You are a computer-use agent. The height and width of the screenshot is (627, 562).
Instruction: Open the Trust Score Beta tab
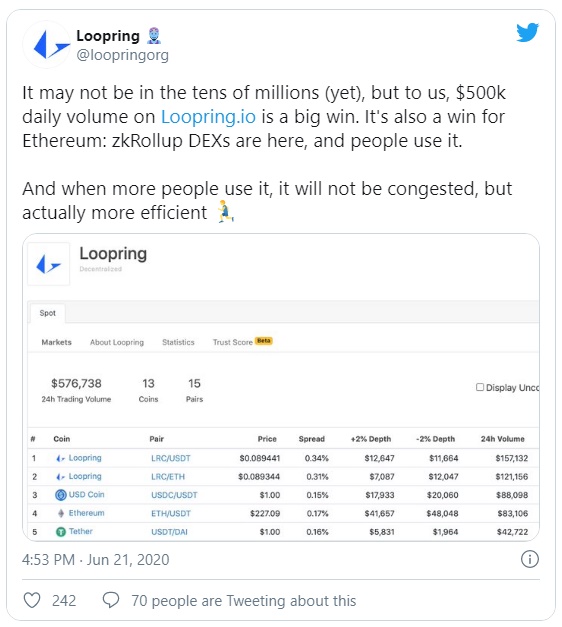(242, 342)
